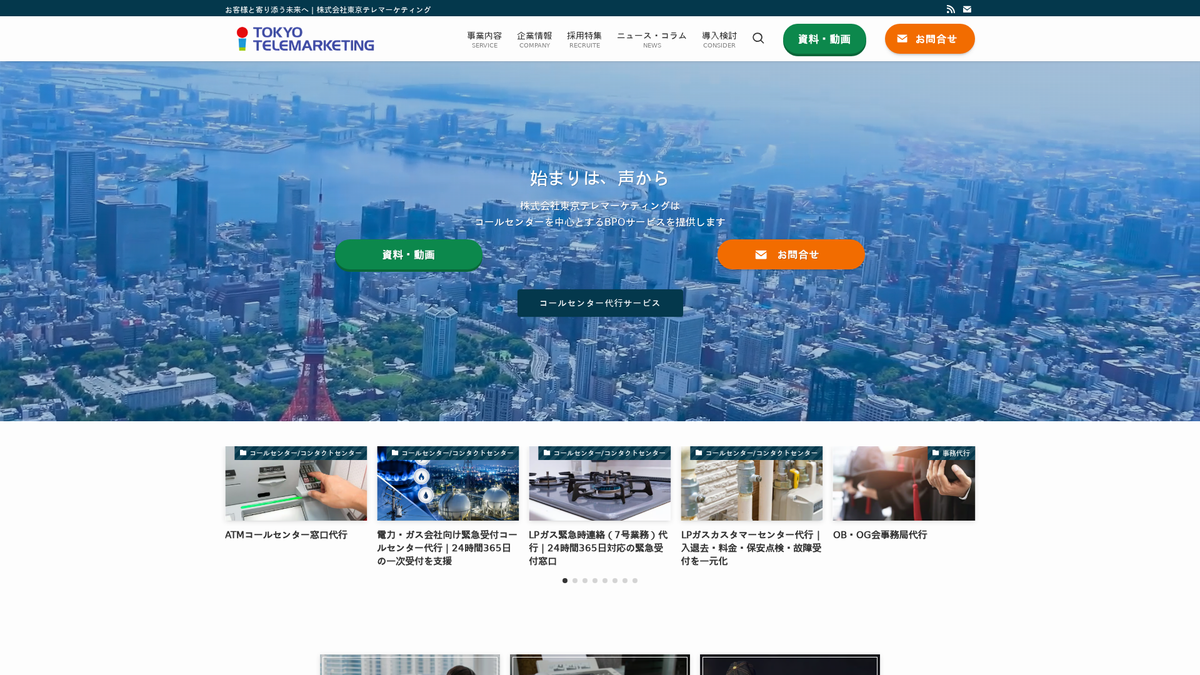Viewport: 1200px width, 675px height.
Task: Select the fourth carousel pagination dot
Action: pyautogui.click(x=595, y=580)
